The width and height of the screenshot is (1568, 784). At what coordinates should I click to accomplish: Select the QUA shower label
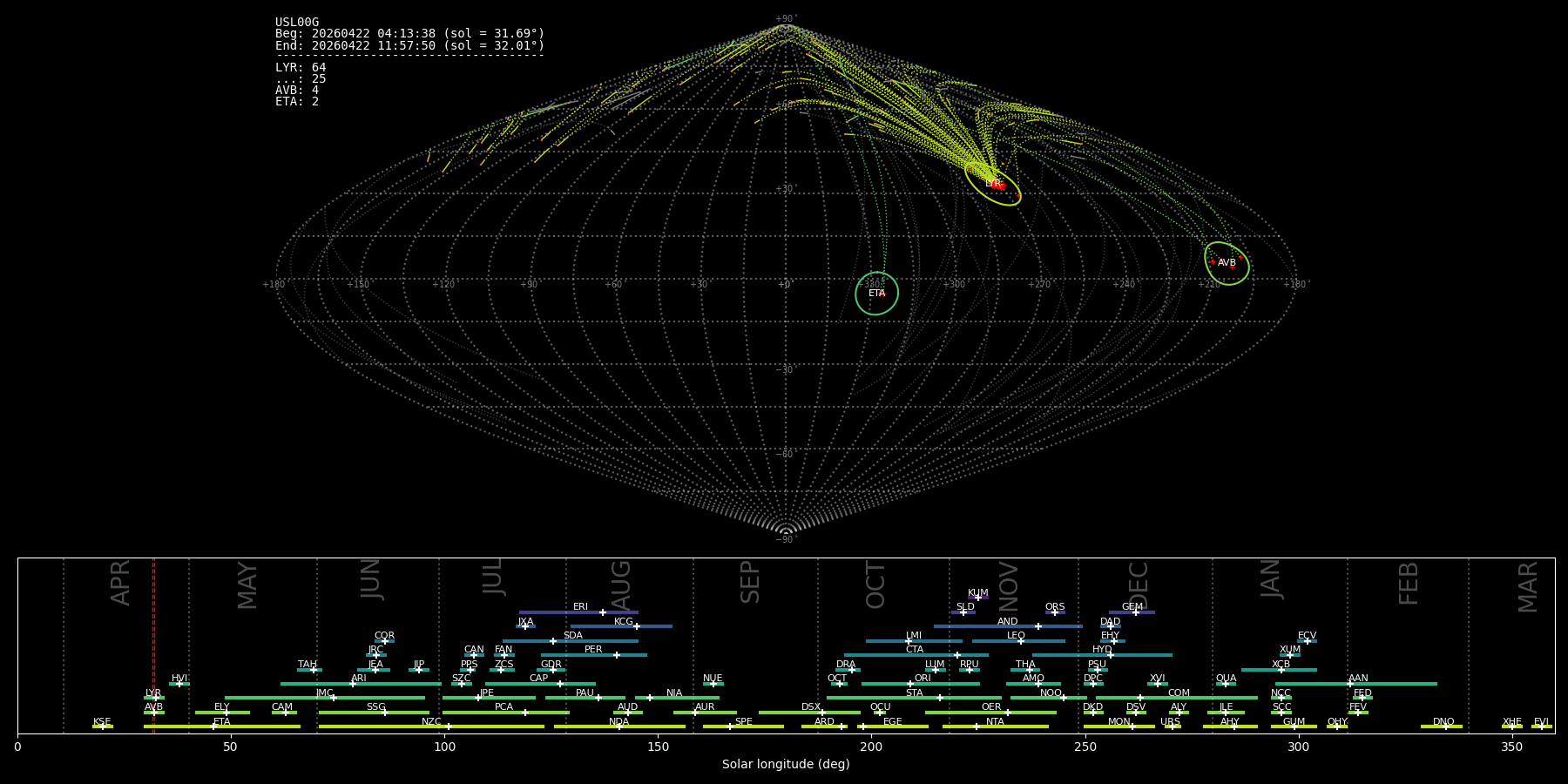pyautogui.click(x=1226, y=678)
